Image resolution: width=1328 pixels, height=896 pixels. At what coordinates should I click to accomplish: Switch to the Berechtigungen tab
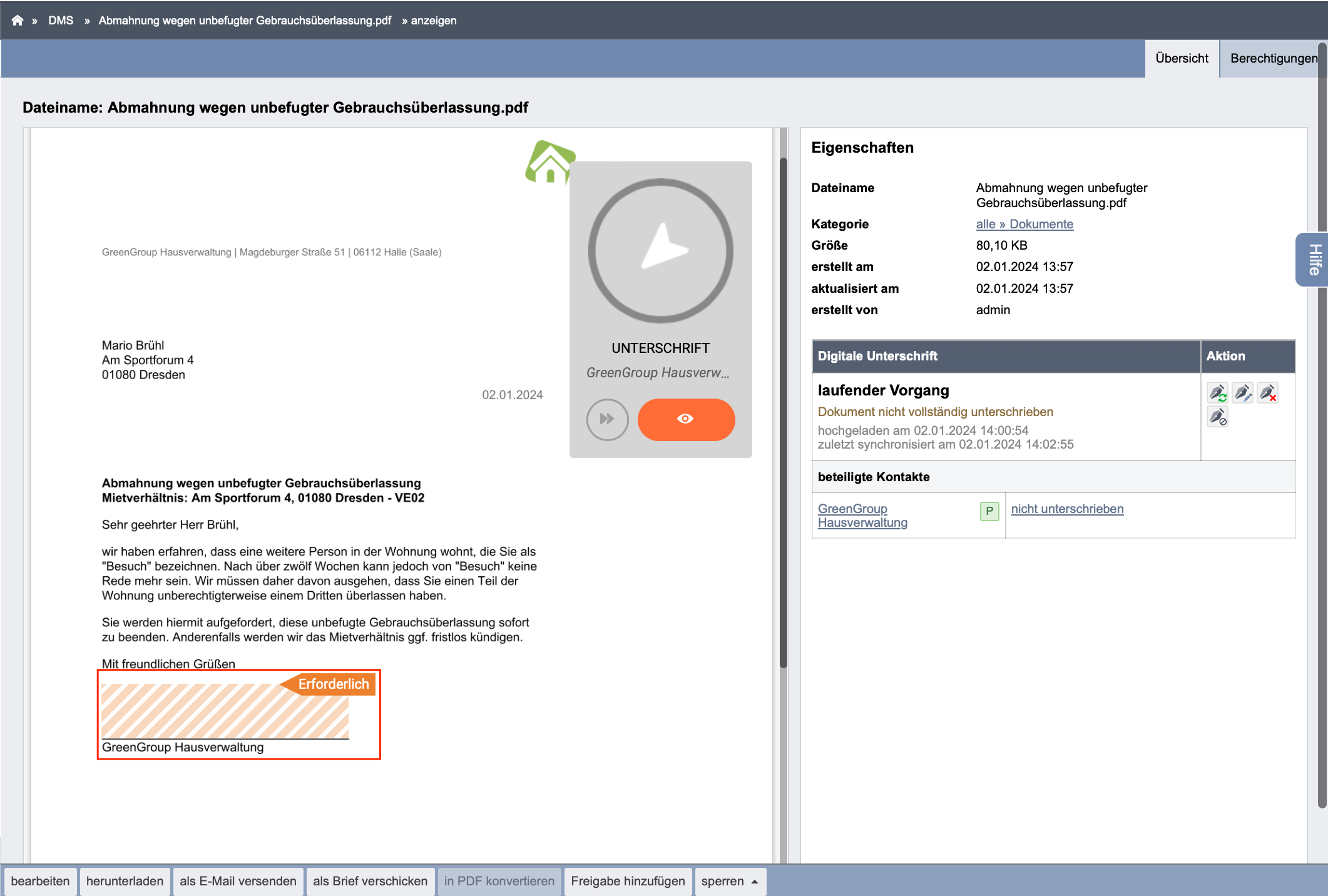pyautogui.click(x=1274, y=58)
